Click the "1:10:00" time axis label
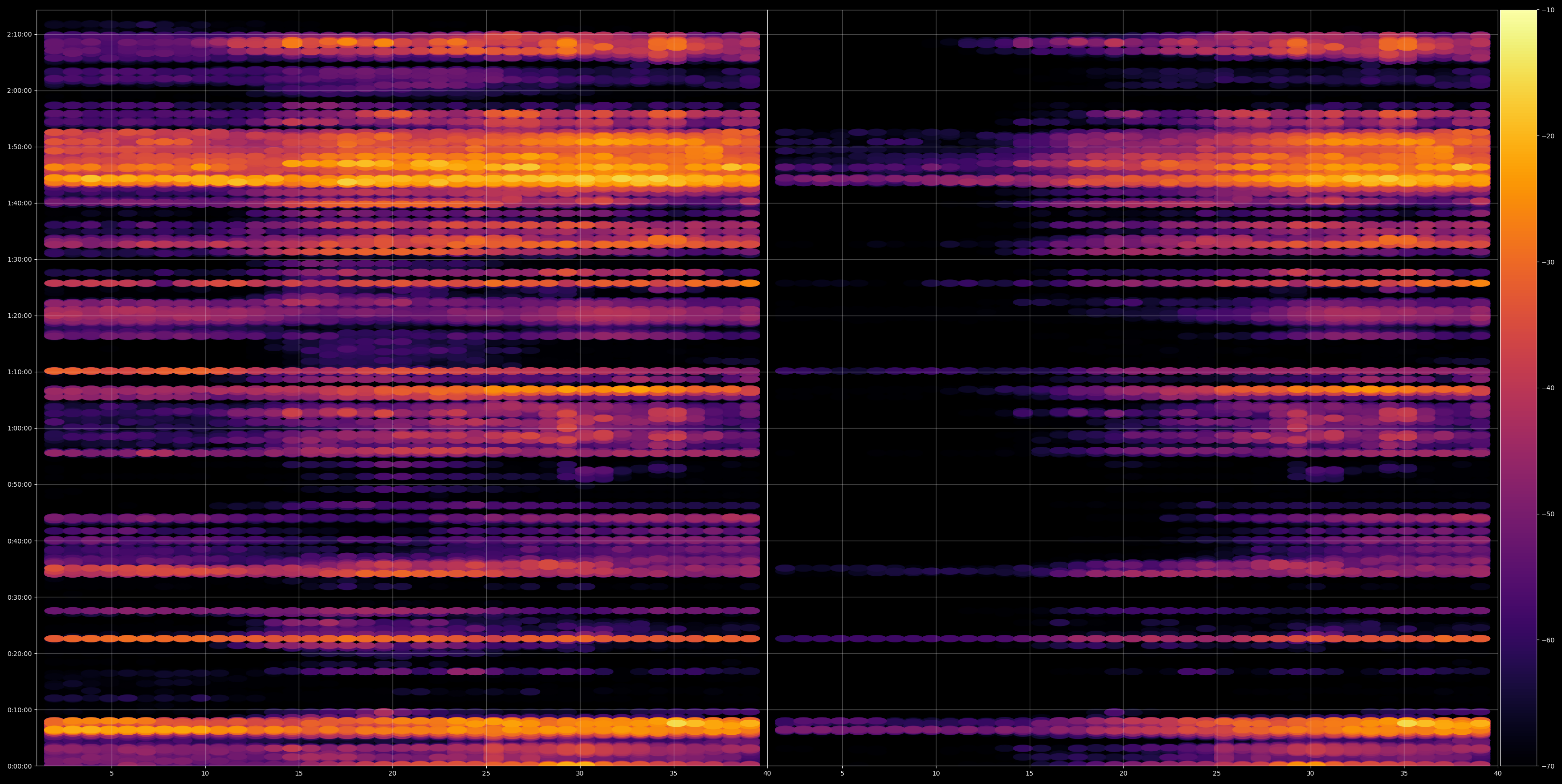 [x=19, y=372]
